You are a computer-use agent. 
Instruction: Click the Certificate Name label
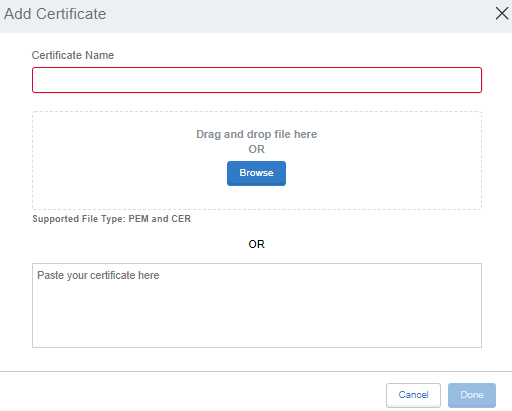click(73, 55)
